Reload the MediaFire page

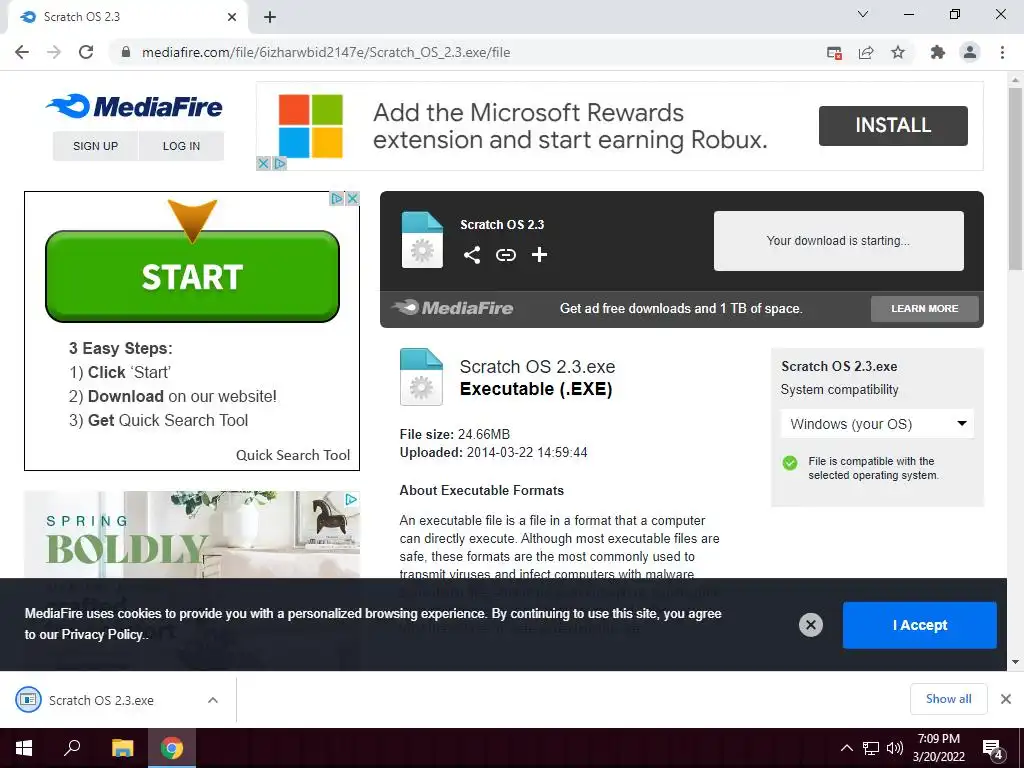coord(86,52)
